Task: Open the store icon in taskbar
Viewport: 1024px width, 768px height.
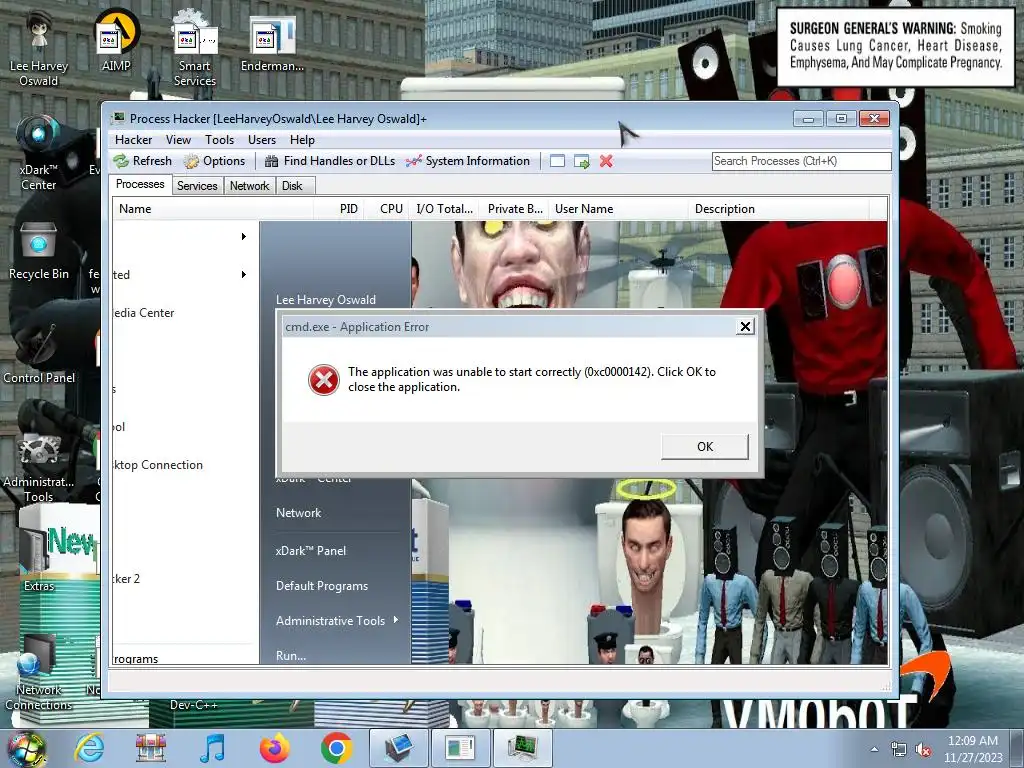Action: point(151,748)
